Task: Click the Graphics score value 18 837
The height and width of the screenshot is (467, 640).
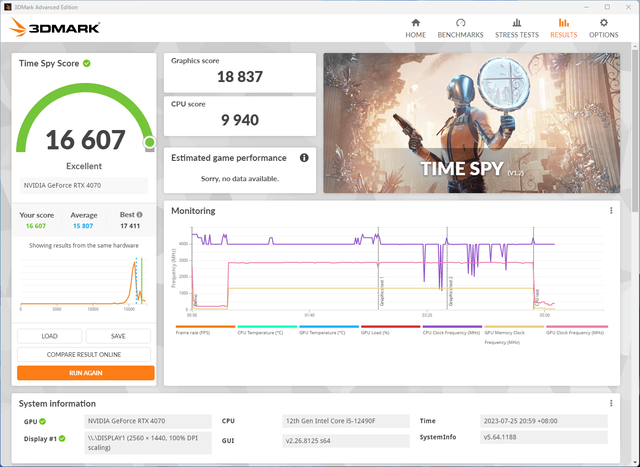Action: click(240, 77)
